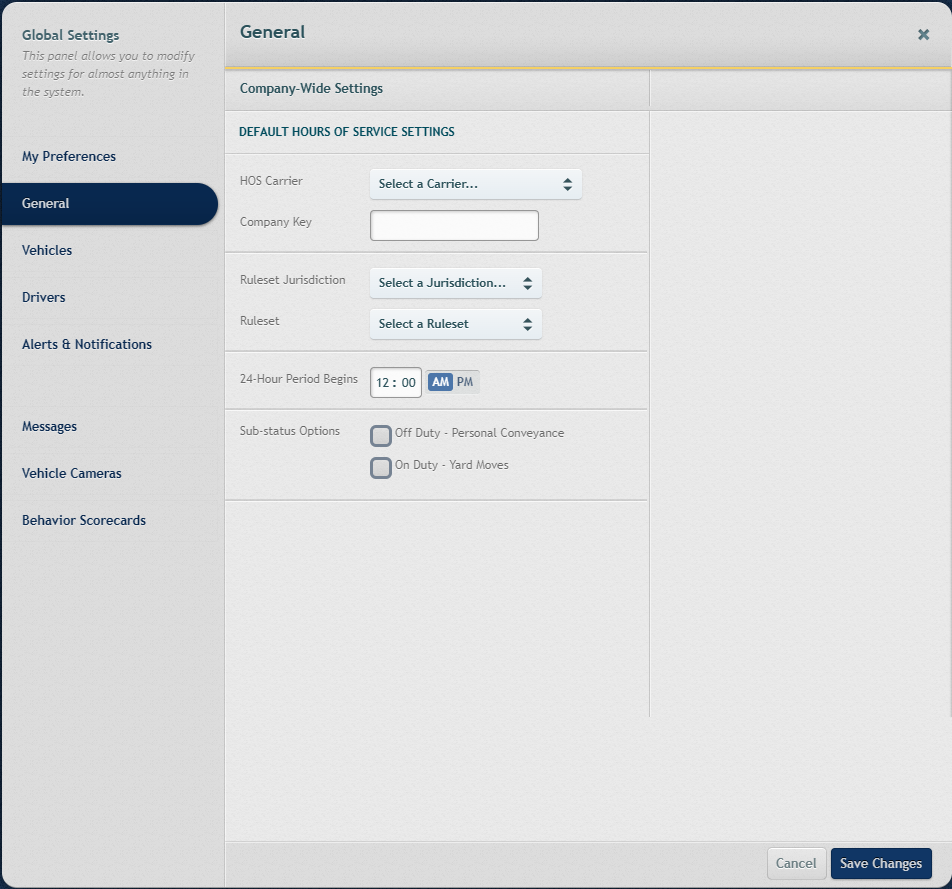Select AM for the 24-hour period
The height and width of the screenshot is (889, 952).
pyautogui.click(x=438, y=381)
